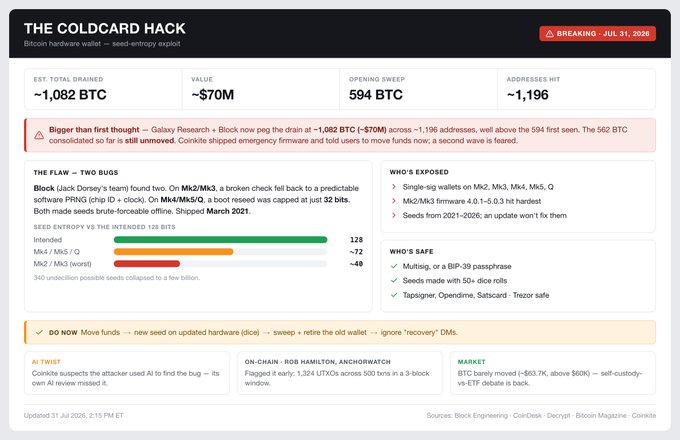This screenshot has height=440, width=680.
Task: Click the '128' entropy value
Action: (356, 240)
